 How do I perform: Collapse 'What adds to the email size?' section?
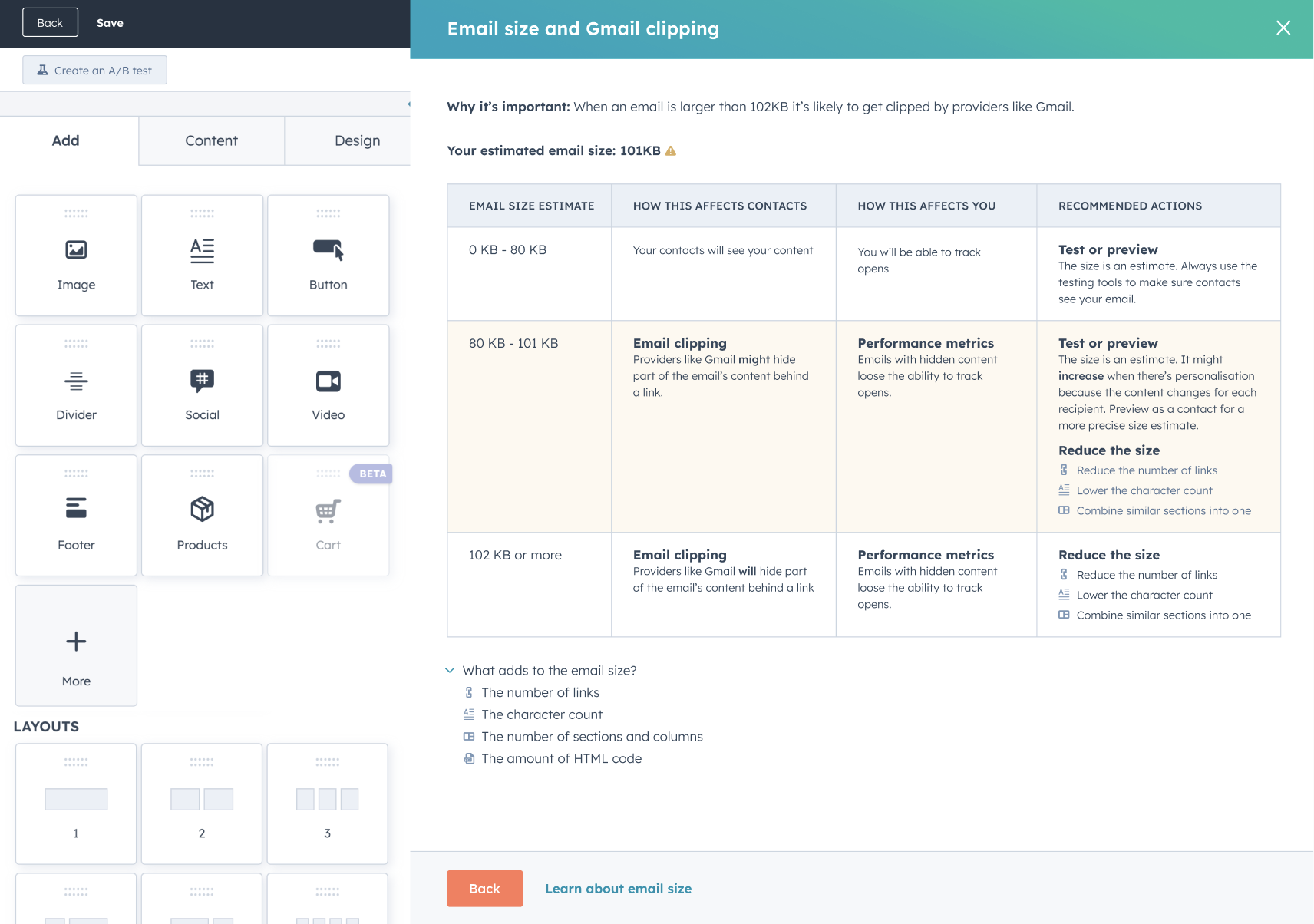pyautogui.click(x=450, y=670)
